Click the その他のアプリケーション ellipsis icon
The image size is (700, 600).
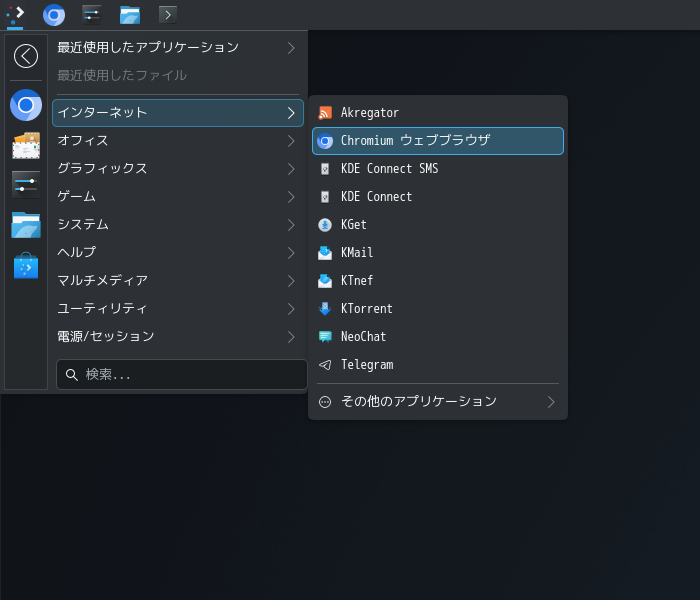click(325, 402)
